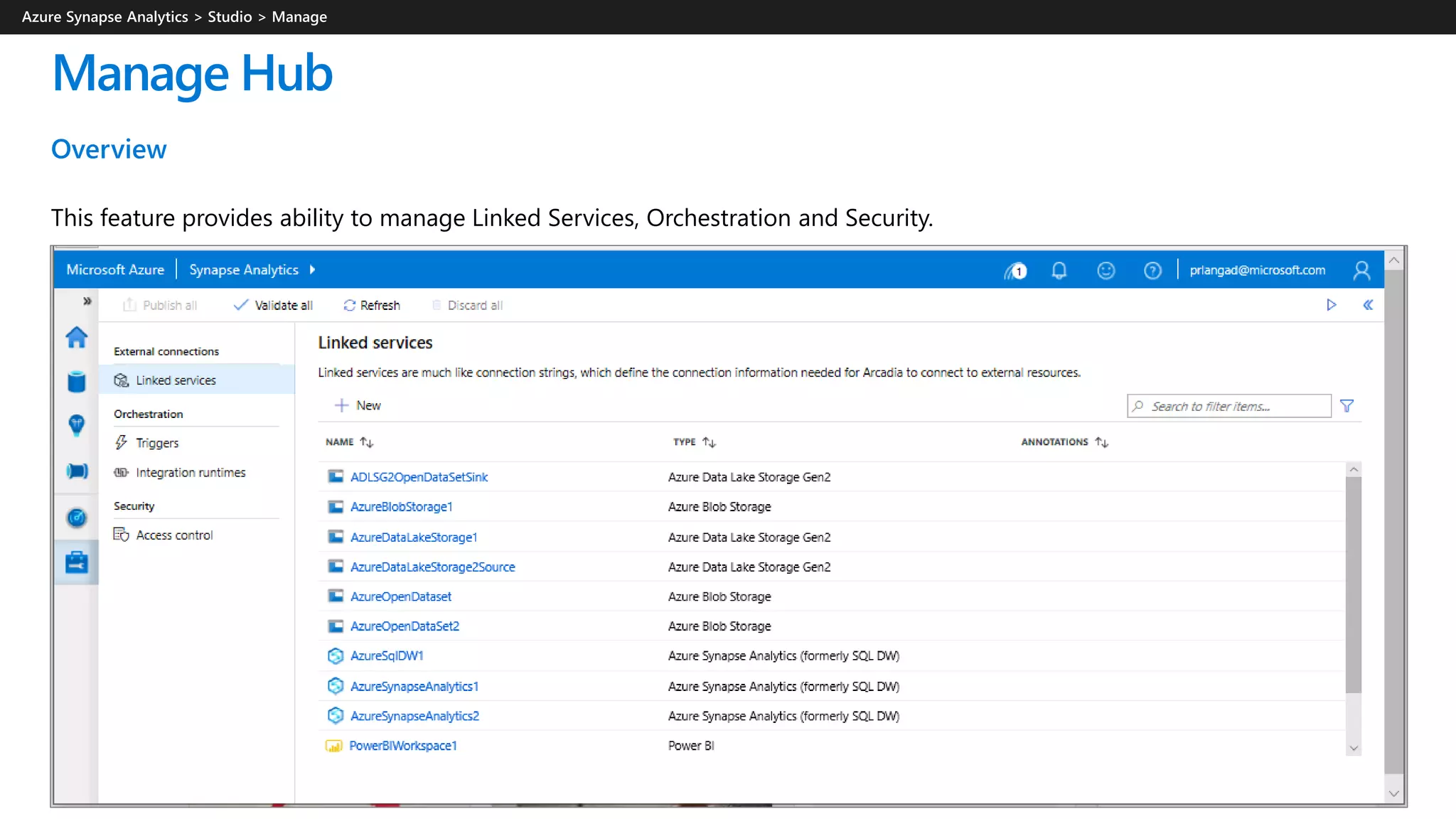Click the run triangle icon in toolbar
The width and height of the screenshot is (1456, 819).
pyautogui.click(x=1332, y=305)
